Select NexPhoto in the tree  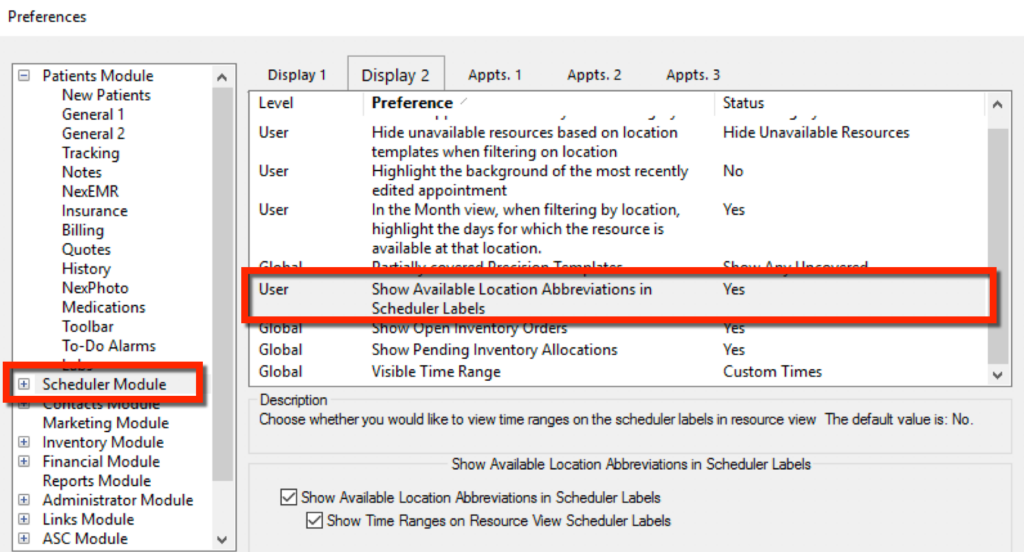pos(95,288)
